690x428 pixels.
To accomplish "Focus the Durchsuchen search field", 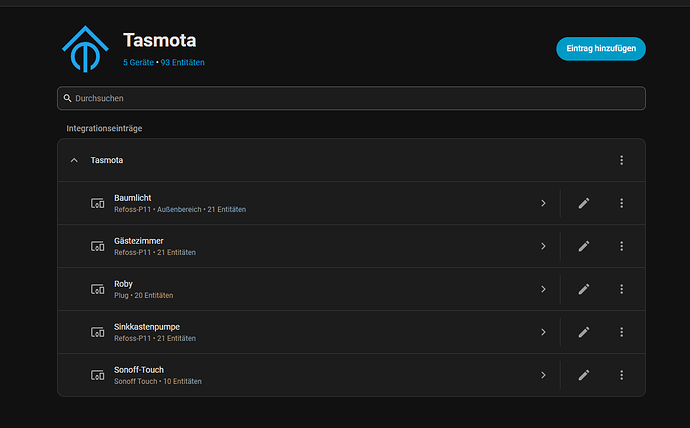I will (x=351, y=98).
